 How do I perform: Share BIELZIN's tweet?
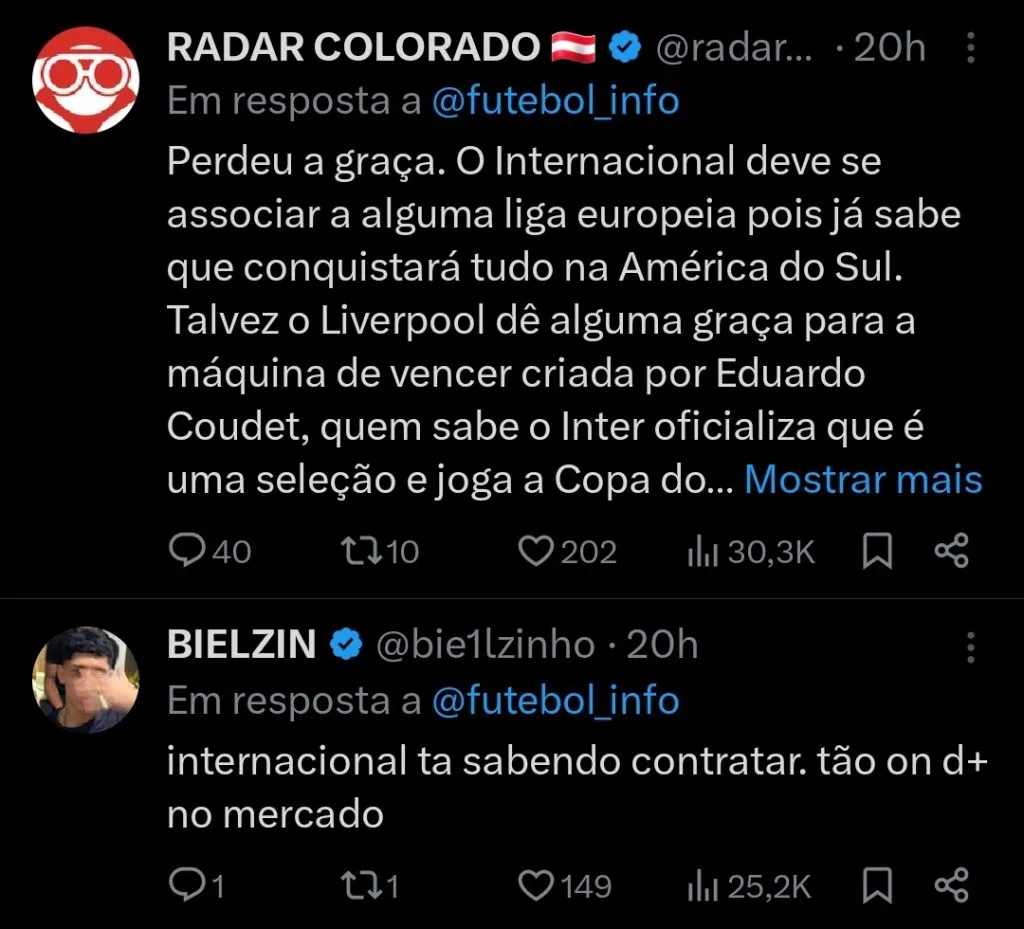pyautogui.click(x=950, y=884)
